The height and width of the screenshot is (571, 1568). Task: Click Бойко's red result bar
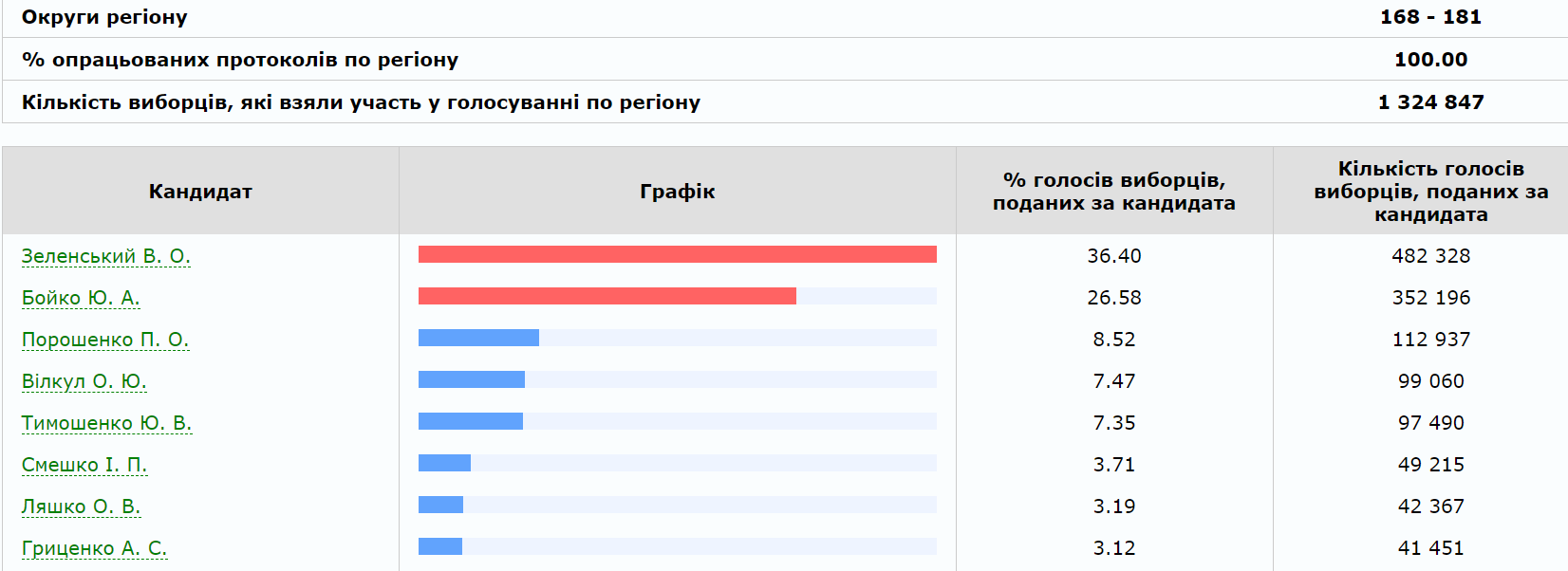607,296
